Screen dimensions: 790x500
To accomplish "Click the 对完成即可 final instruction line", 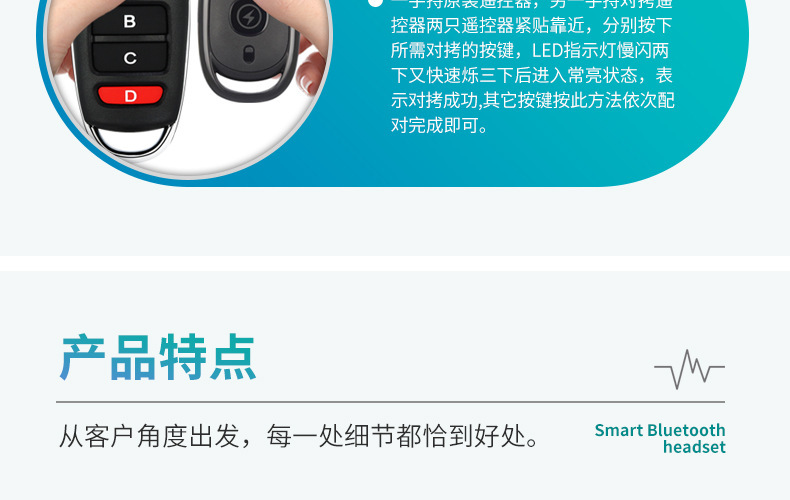I will pos(439,125).
